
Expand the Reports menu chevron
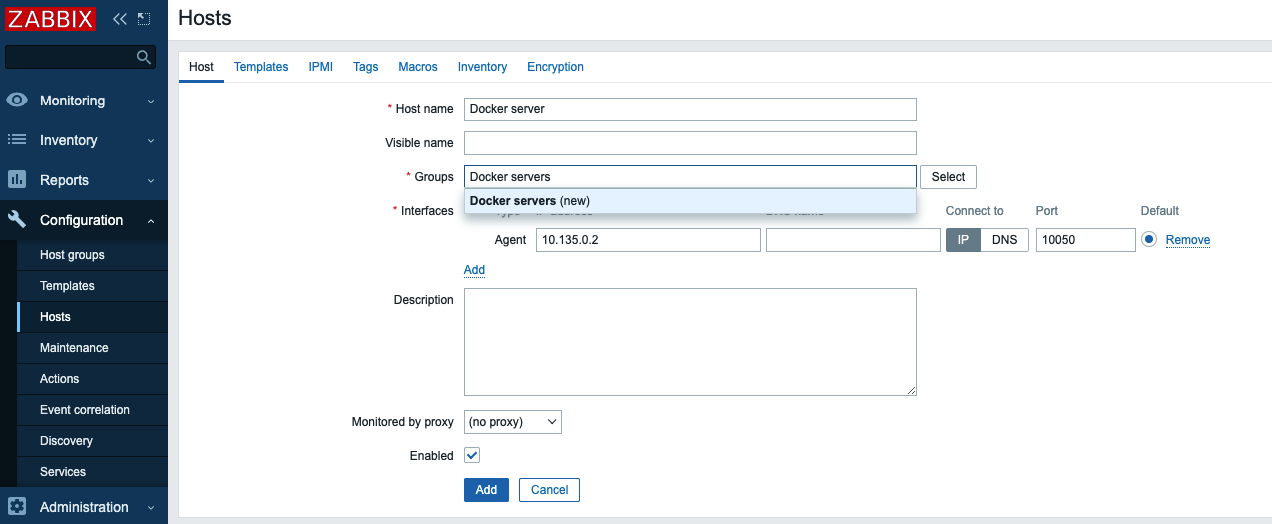(x=151, y=181)
